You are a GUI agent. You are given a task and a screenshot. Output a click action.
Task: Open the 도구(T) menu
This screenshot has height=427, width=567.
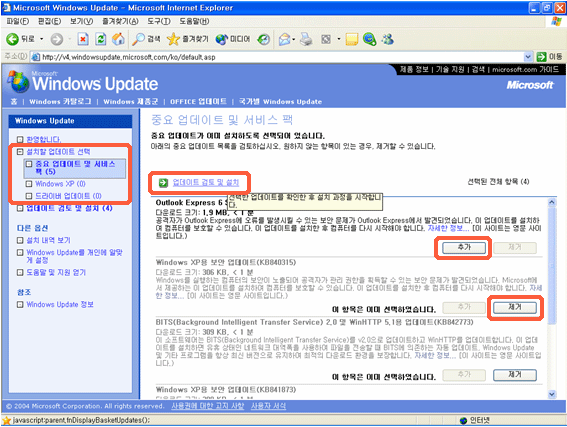pos(159,21)
